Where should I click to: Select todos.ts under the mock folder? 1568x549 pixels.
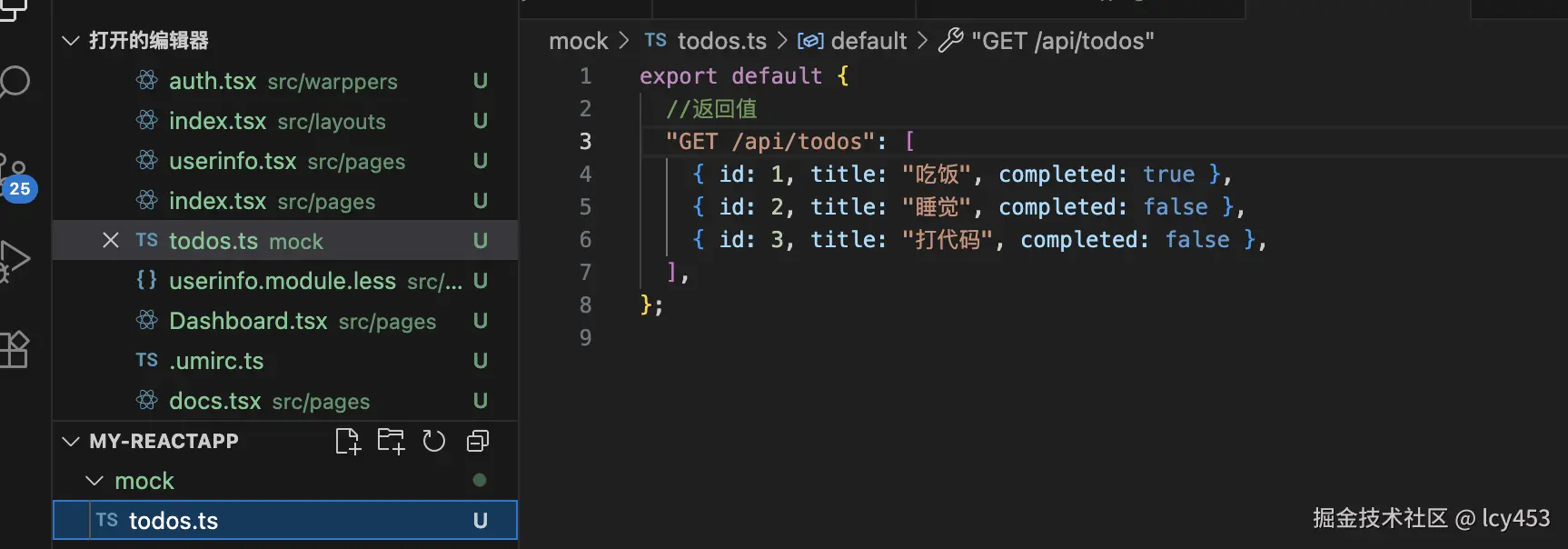285,520
